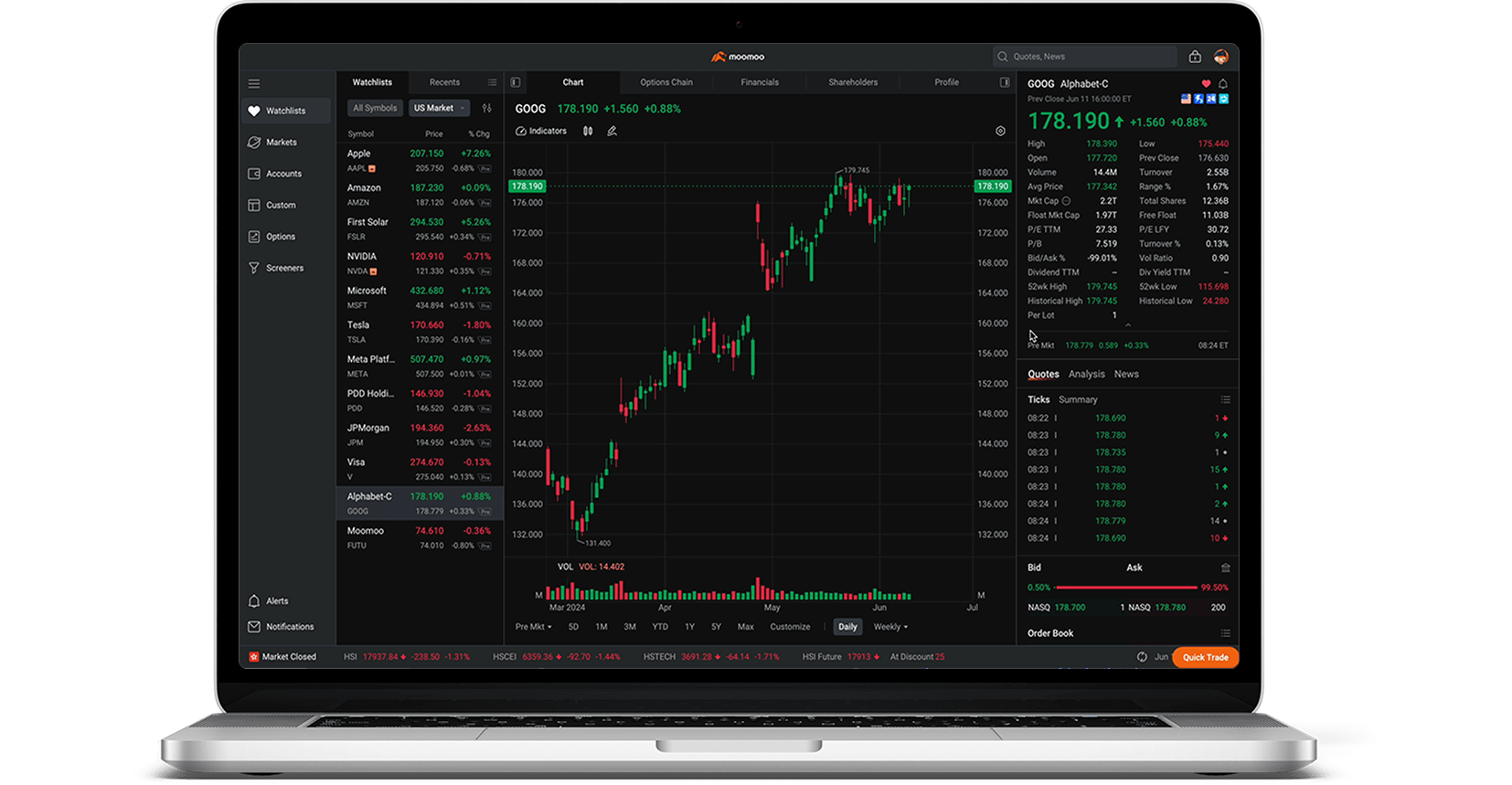The height and width of the screenshot is (785, 1512).
Task: Open the Pre Mkt dropdown
Action: [533, 627]
